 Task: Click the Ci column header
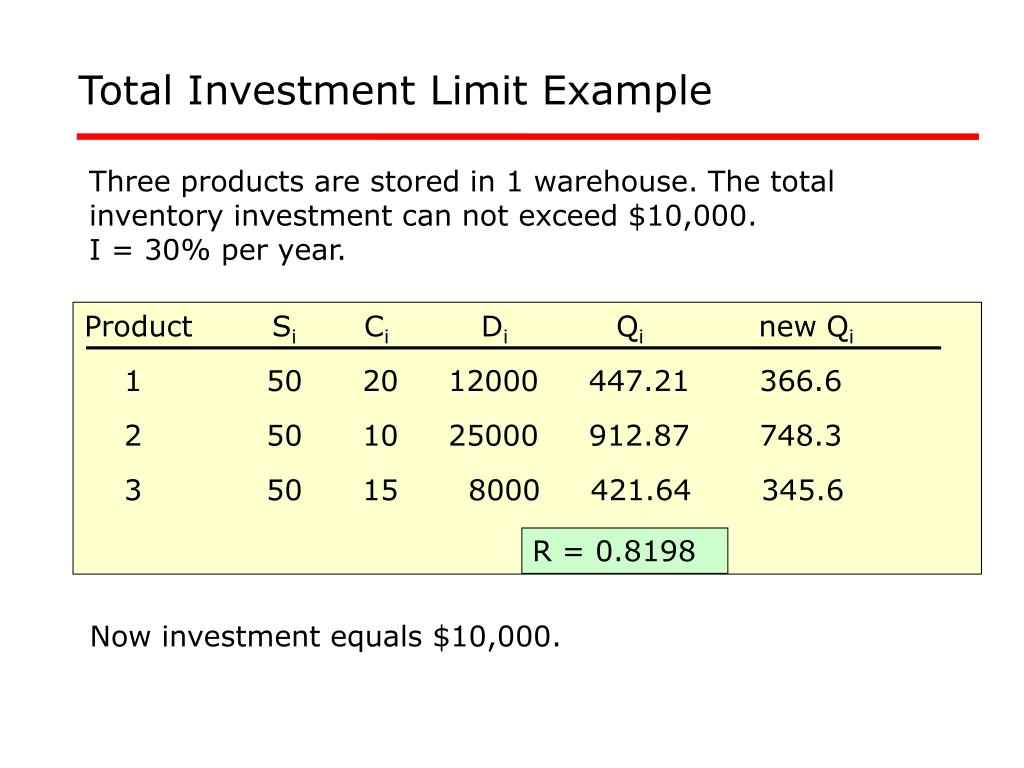pos(376,328)
